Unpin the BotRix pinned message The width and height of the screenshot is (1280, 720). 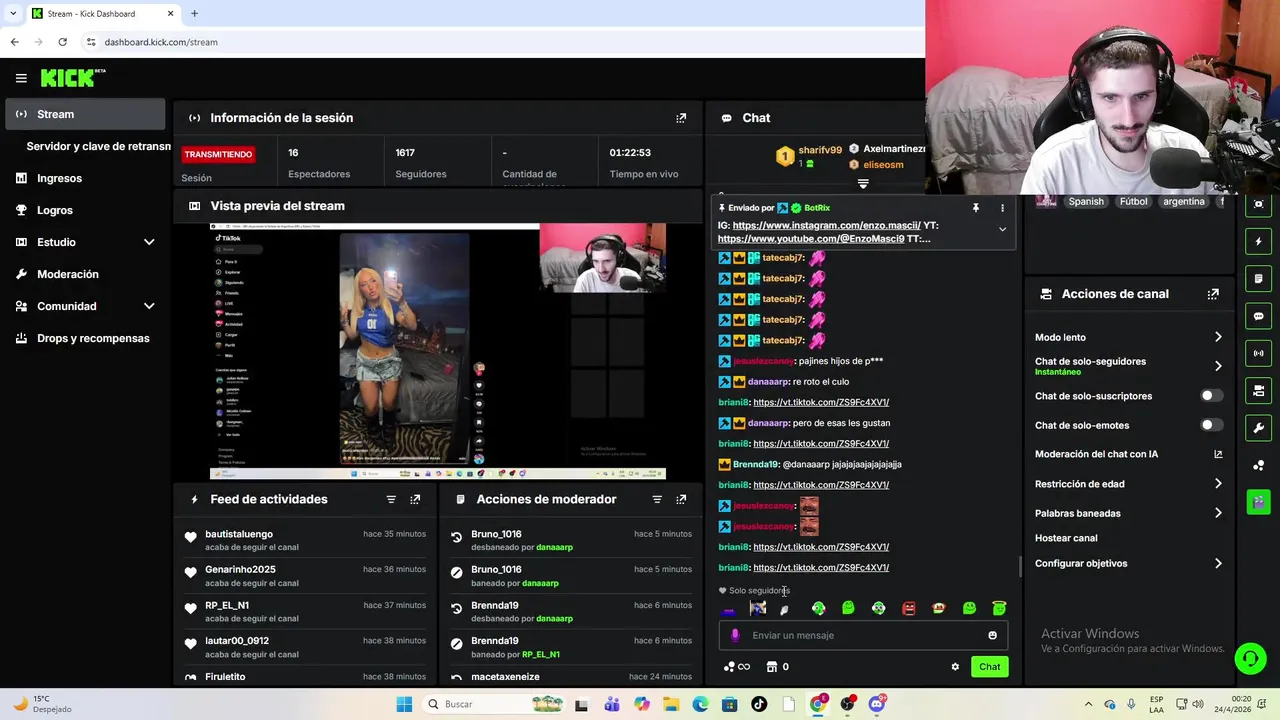(975, 208)
